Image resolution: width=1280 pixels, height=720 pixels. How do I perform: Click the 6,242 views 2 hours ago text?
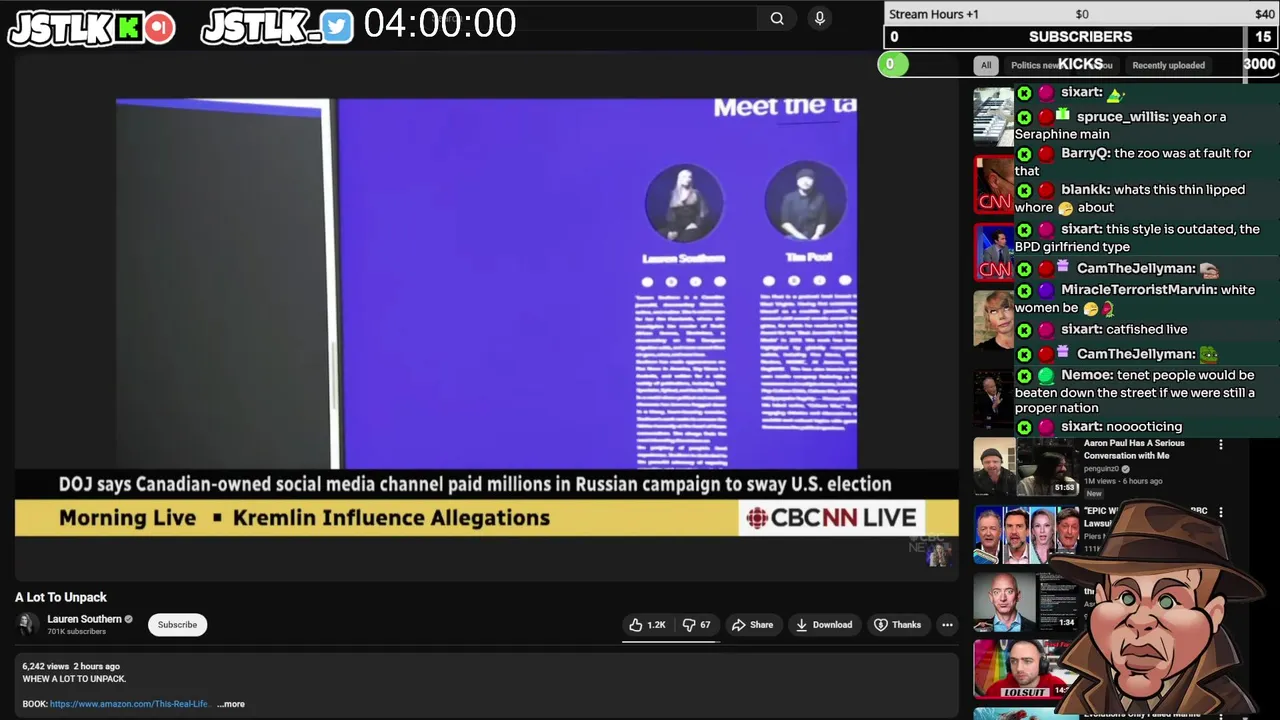click(71, 666)
